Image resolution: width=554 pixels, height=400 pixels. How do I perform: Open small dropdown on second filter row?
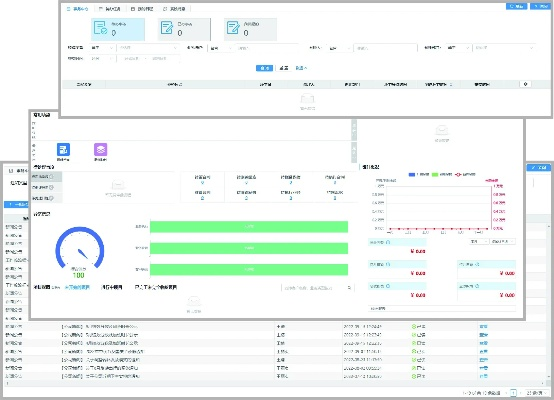[x=102, y=58]
